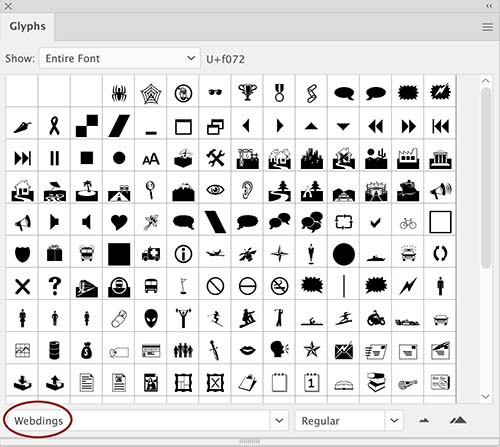The height and width of the screenshot is (447, 500).
Task: Pick the lips glyph
Action: 247,350
